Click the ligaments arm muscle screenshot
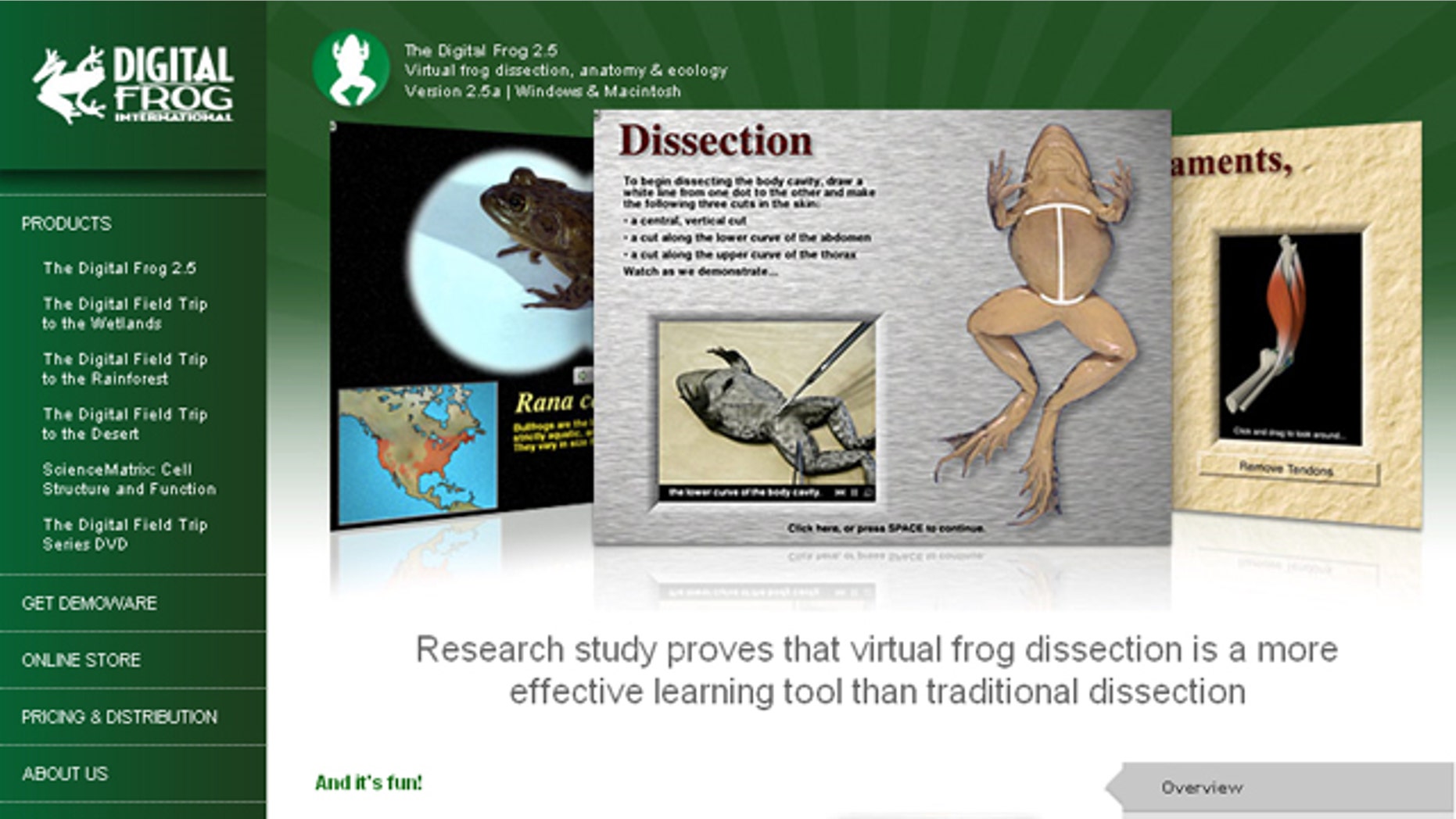This screenshot has width=1456, height=819. (x=1296, y=327)
